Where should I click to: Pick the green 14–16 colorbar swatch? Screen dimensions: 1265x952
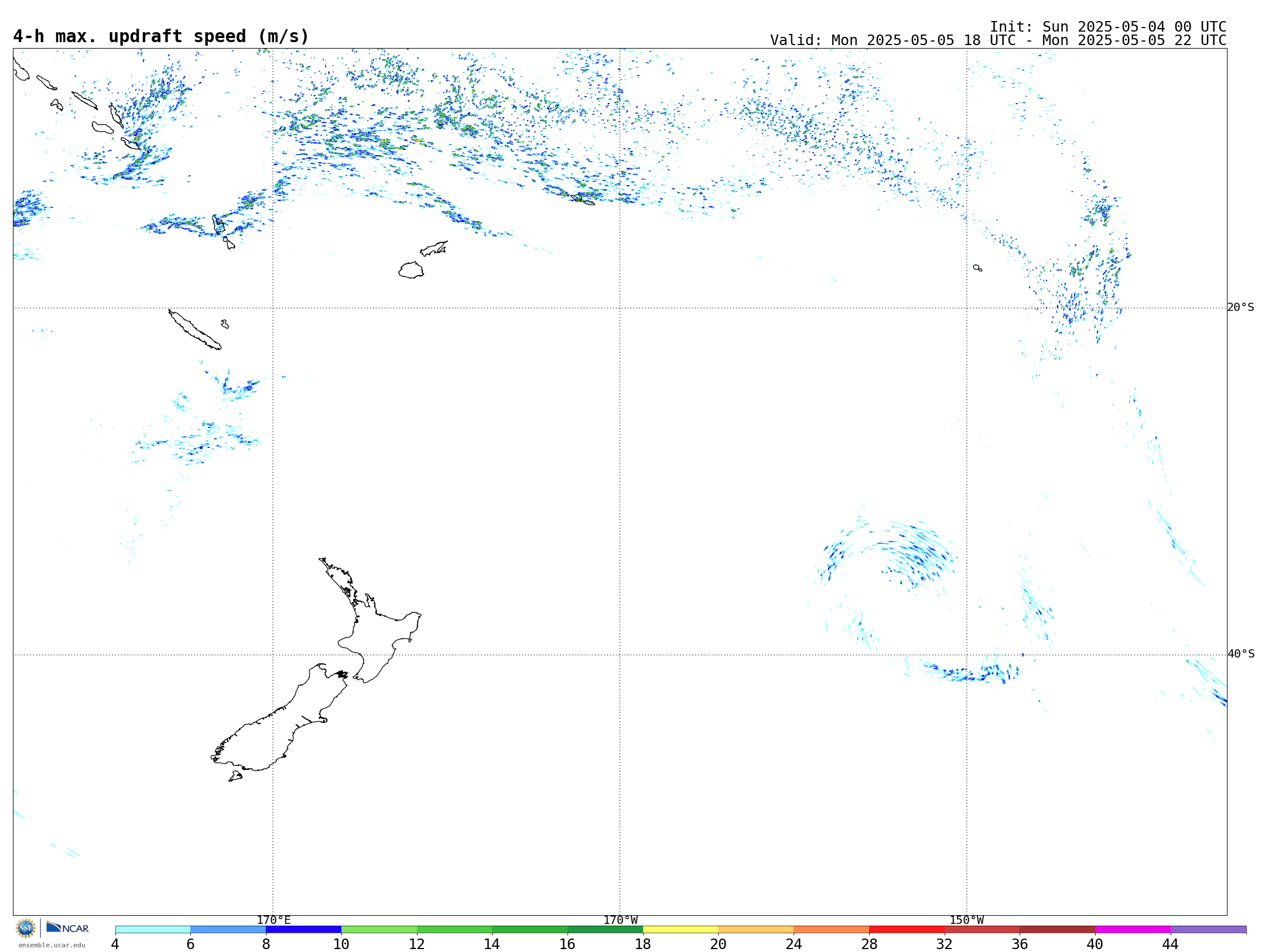point(530,930)
